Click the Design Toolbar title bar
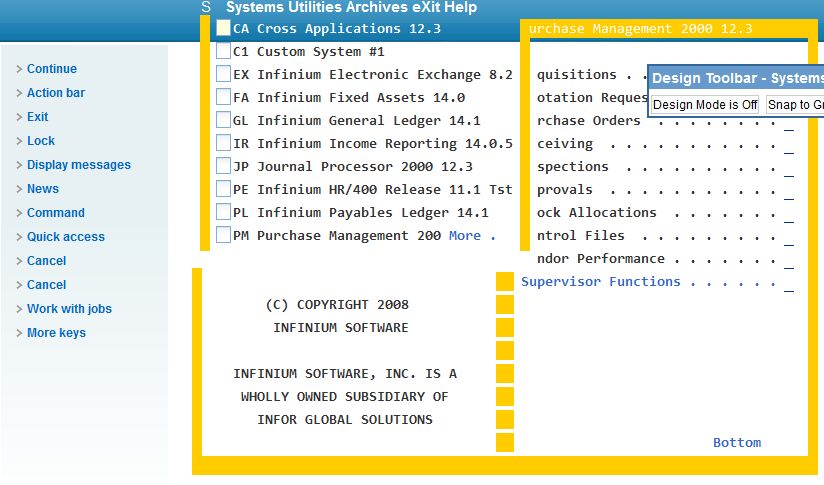 (x=737, y=78)
